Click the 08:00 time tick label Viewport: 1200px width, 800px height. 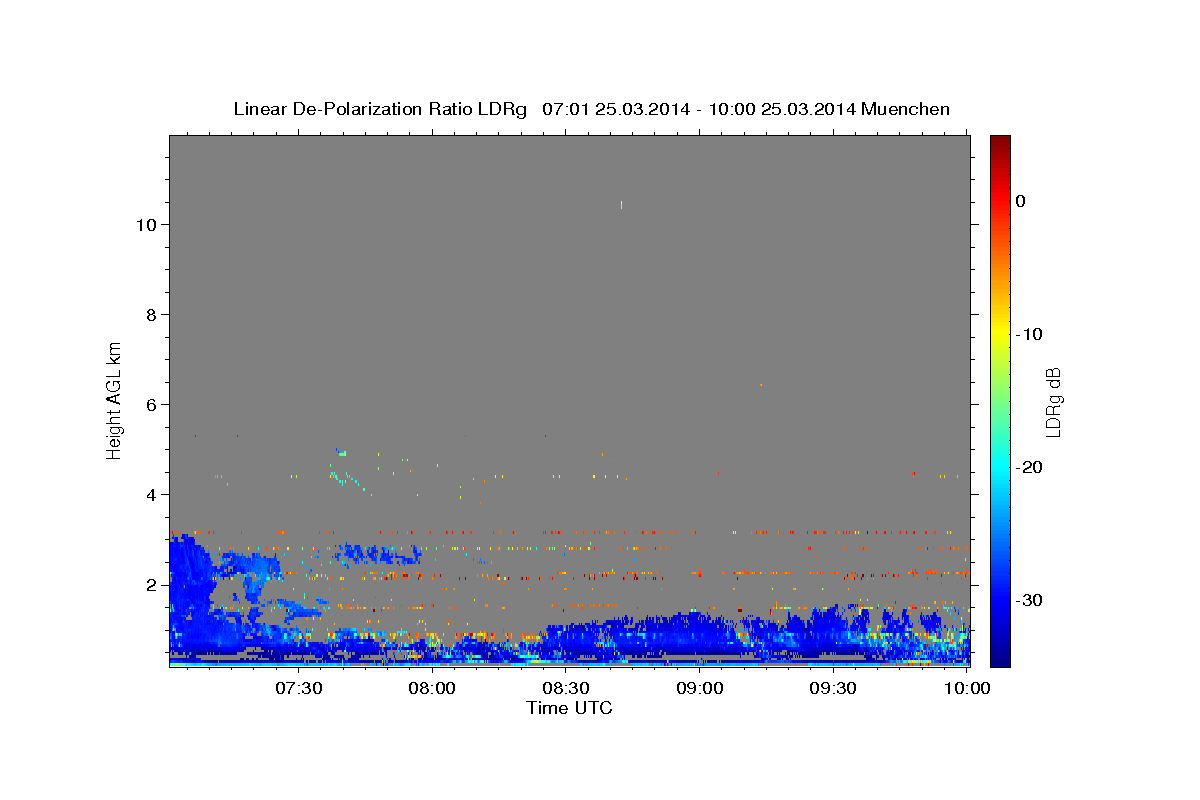pos(432,688)
